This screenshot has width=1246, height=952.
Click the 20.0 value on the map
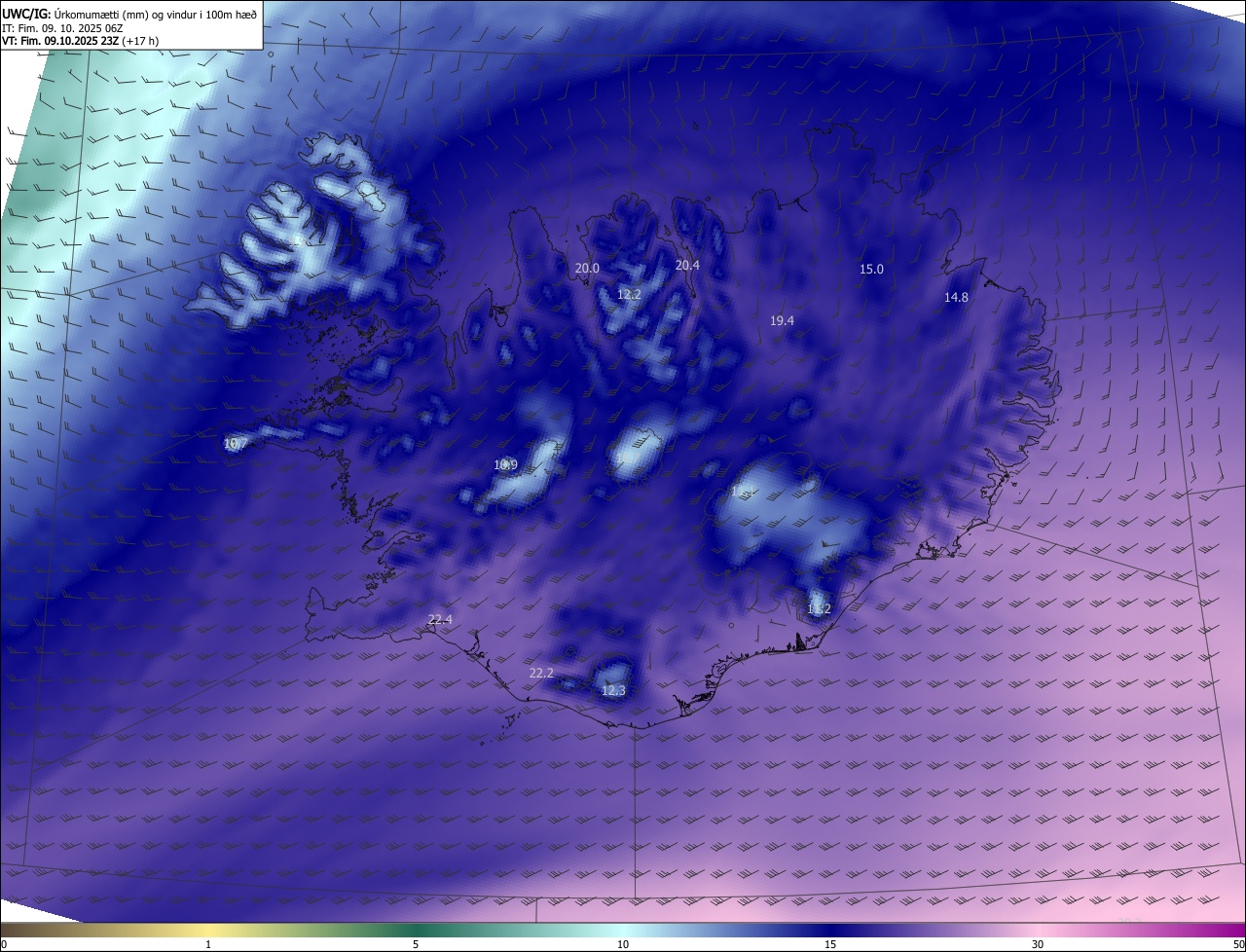point(587,269)
